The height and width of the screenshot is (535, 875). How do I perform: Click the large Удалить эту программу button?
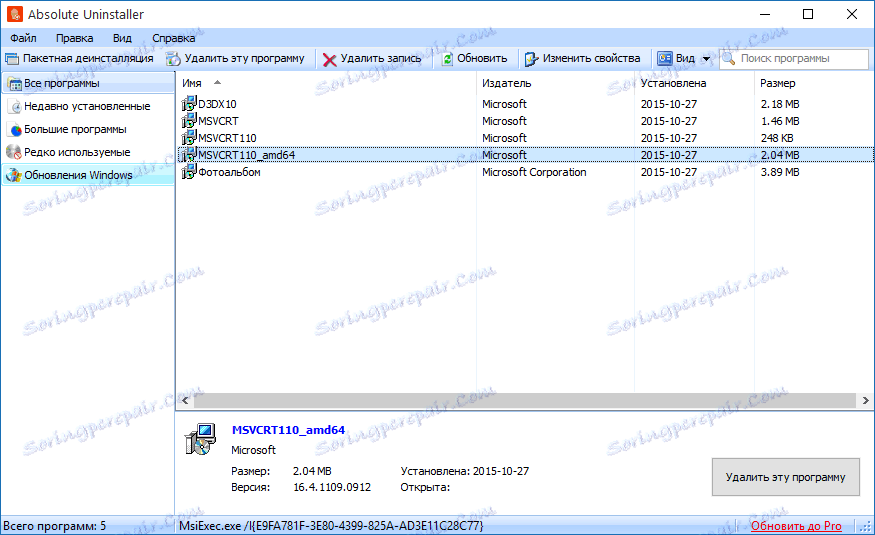tap(785, 477)
